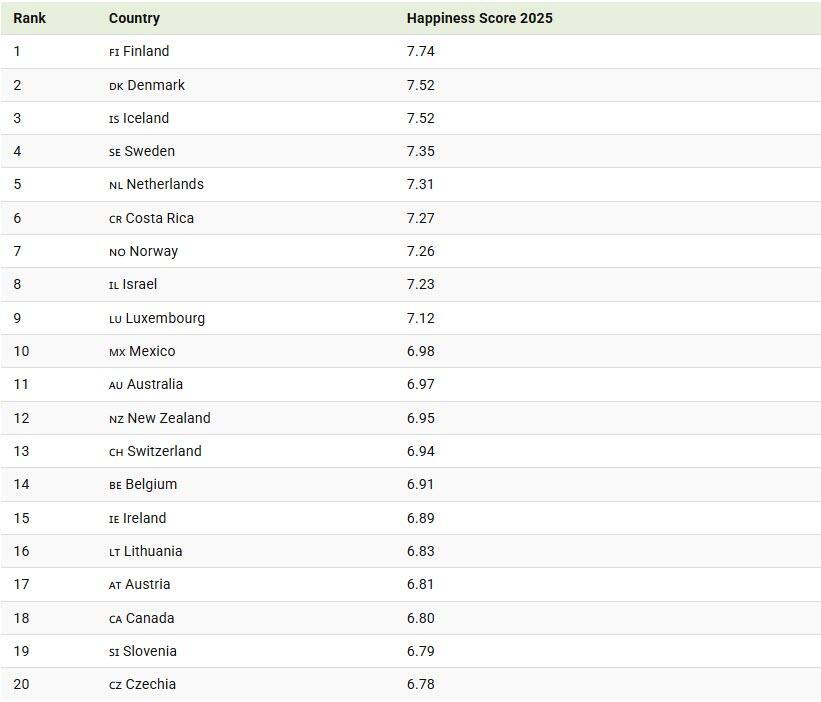Click the Slovenia country name
Image resolution: width=821 pixels, height=702 pixels.
[150, 651]
